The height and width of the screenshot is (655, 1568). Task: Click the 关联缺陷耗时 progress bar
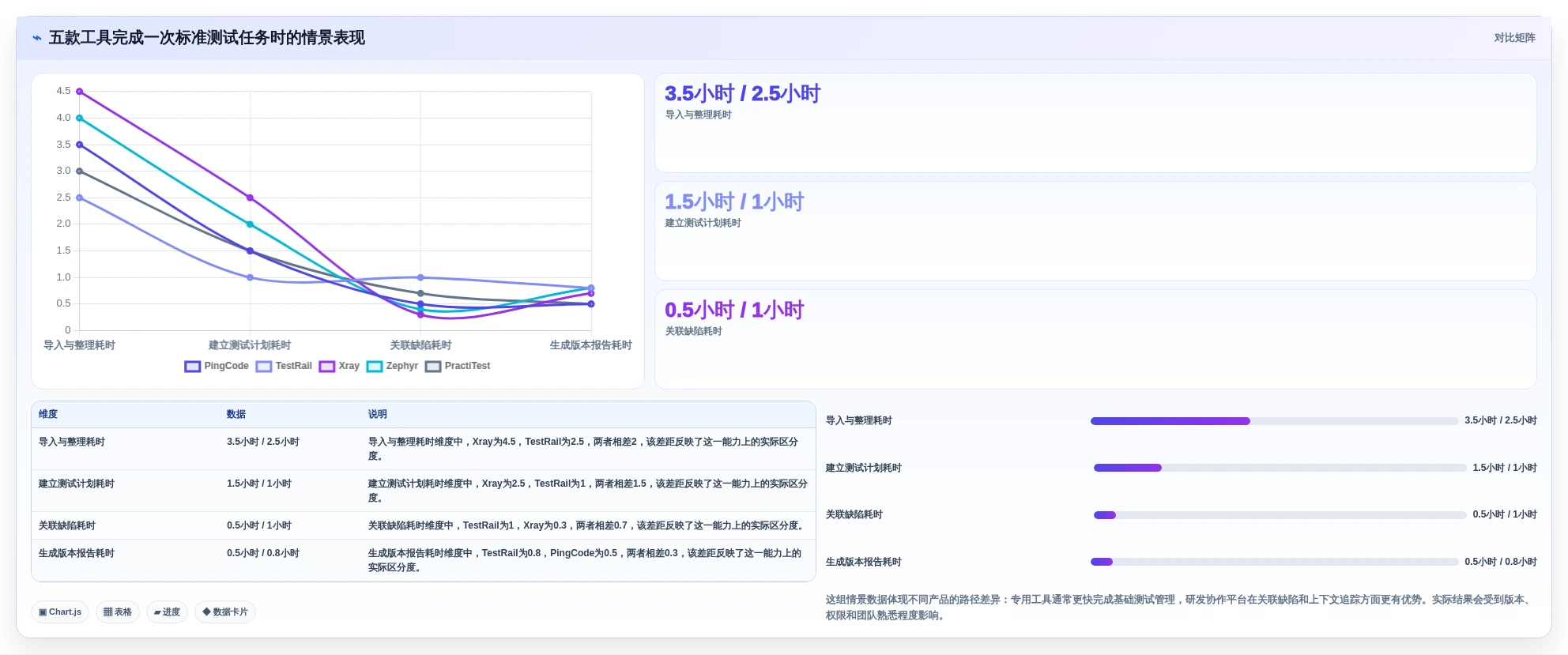click(x=1280, y=515)
